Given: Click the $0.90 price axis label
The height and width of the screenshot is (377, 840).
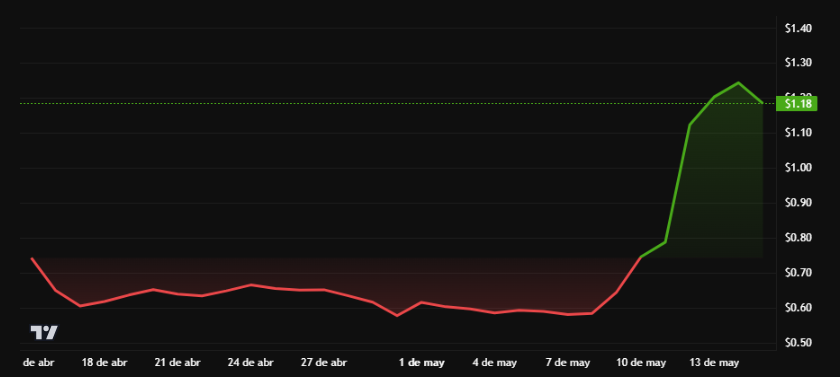Looking at the screenshot, I should click(799, 203).
